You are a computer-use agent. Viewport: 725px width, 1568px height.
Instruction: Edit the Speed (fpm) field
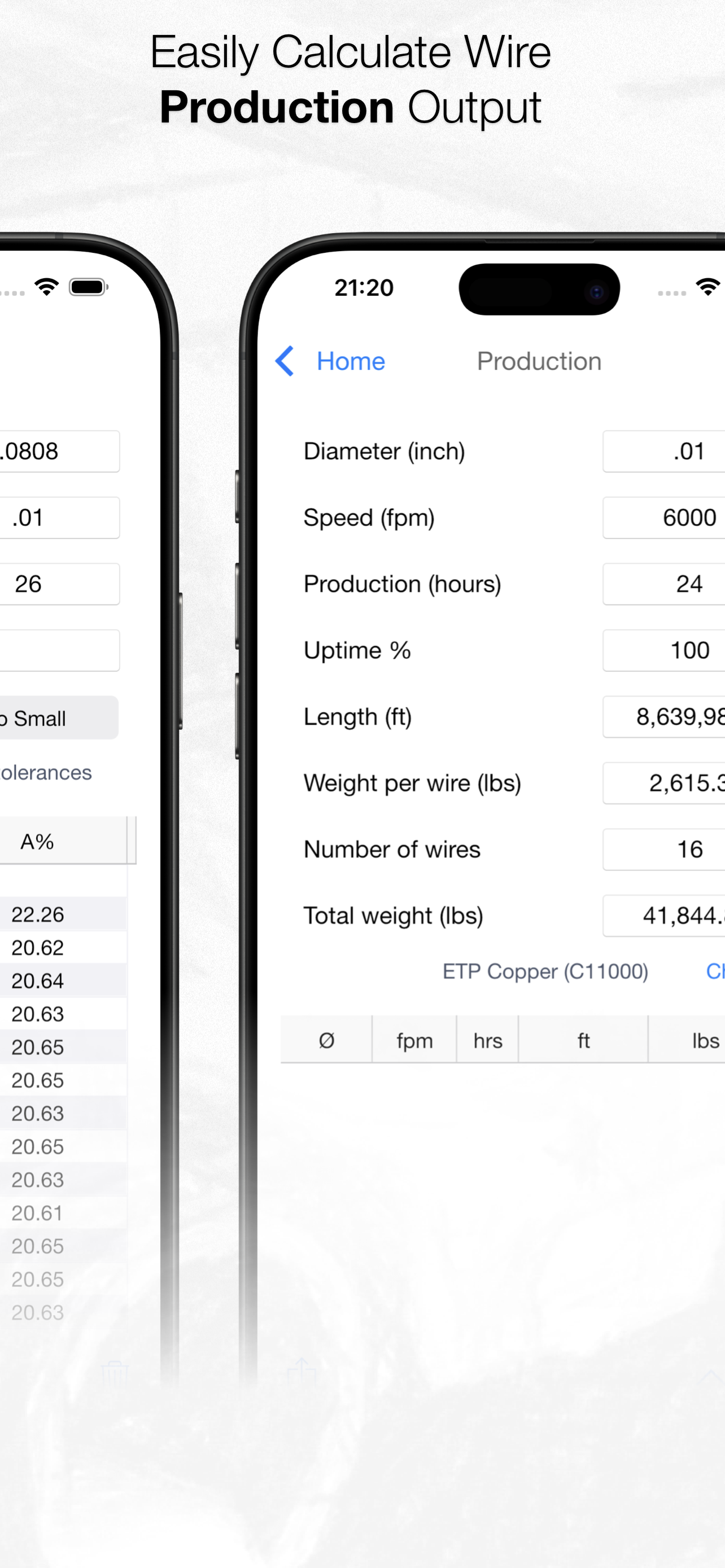[663, 518]
